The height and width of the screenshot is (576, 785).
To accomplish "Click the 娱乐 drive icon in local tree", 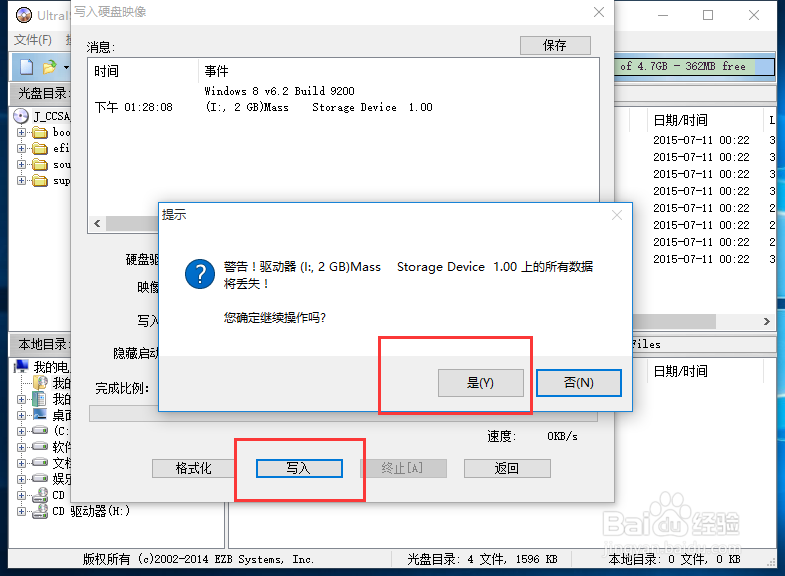I will point(40,478).
